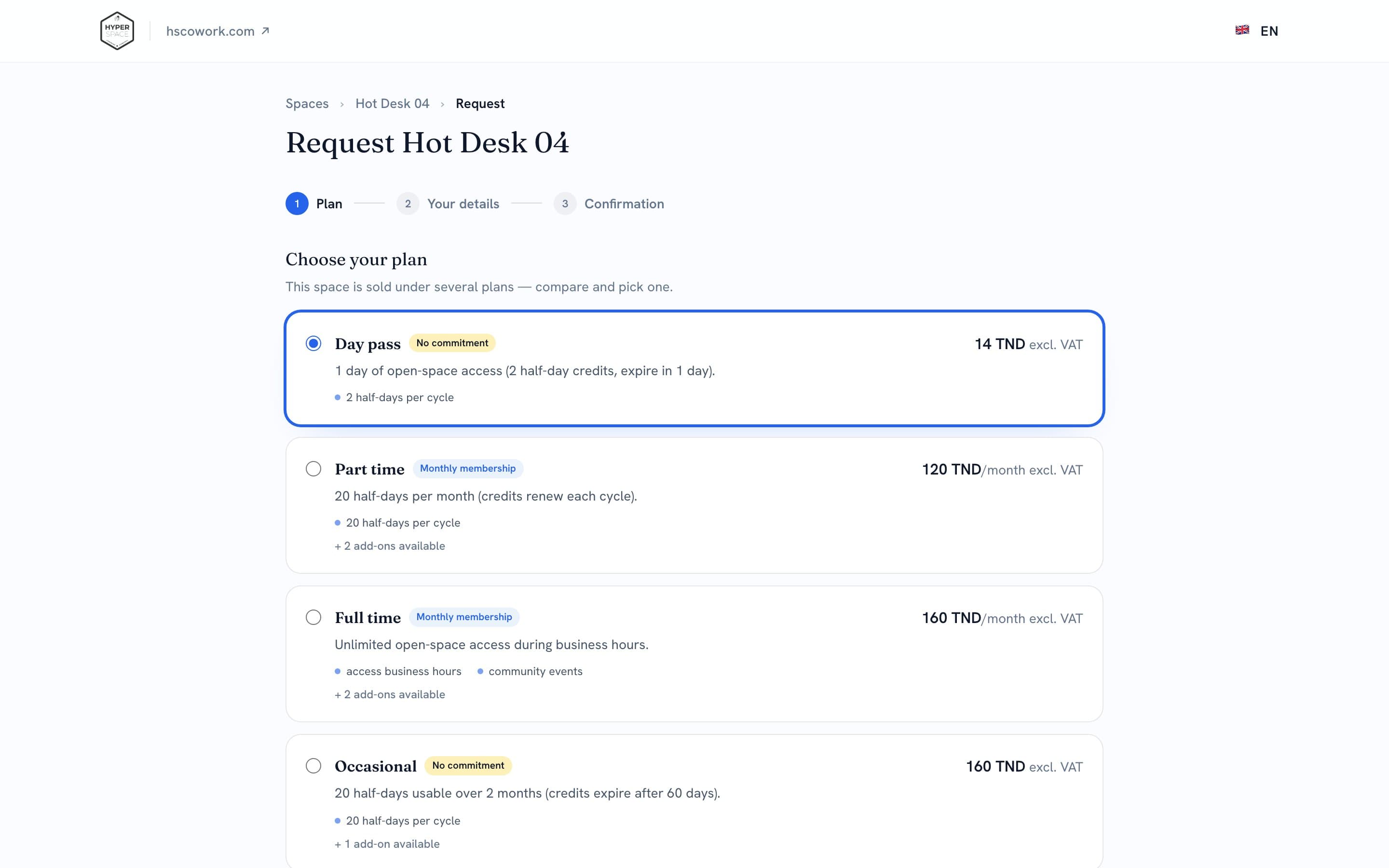The height and width of the screenshot is (868, 1389).
Task: Click the 14 TND excl. VAT price
Action: (1029, 344)
